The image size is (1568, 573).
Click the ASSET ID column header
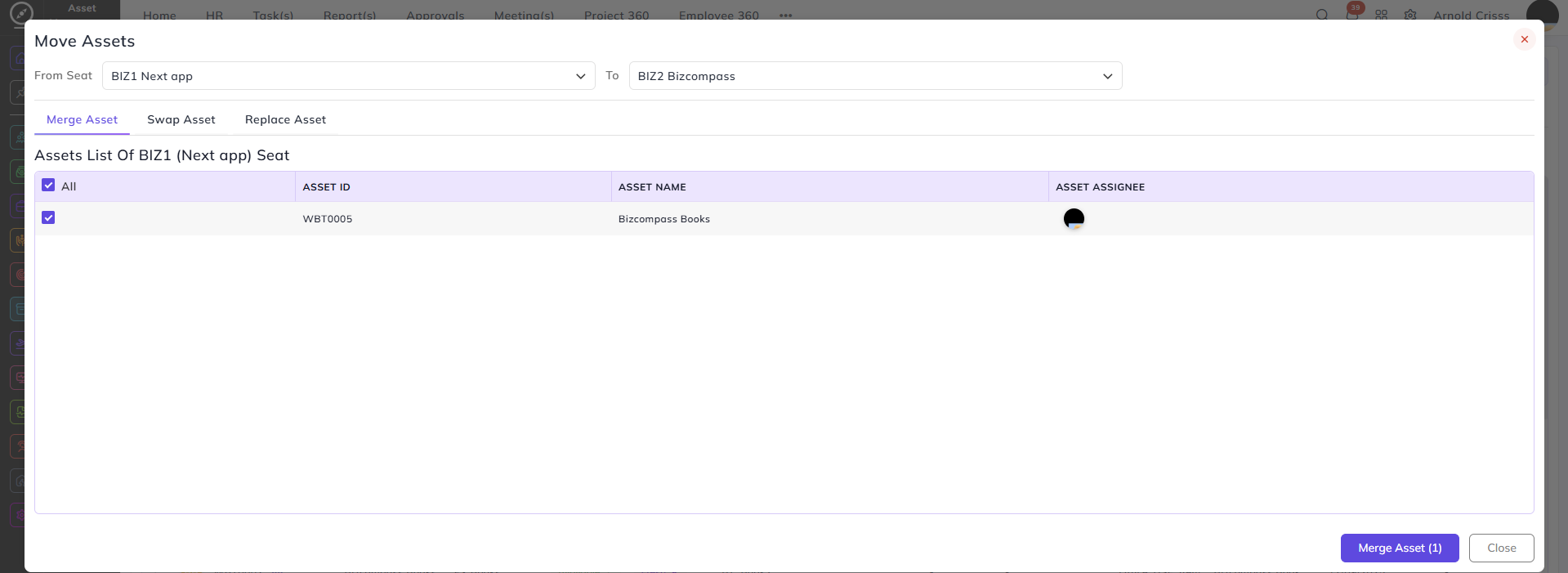click(326, 187)
